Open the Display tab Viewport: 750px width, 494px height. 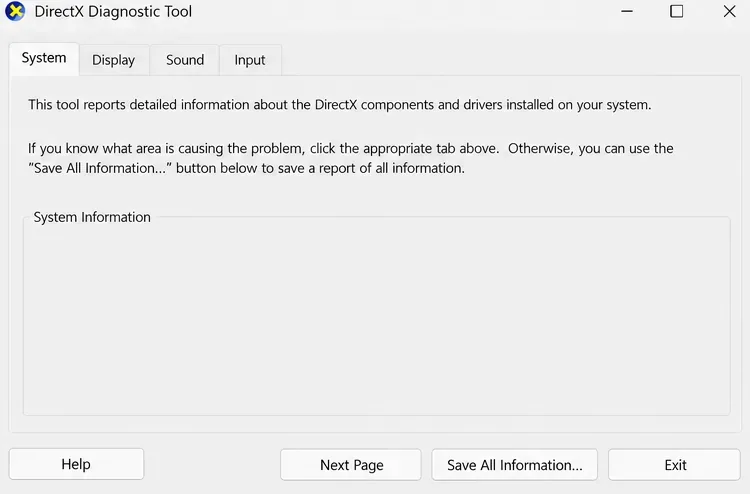coord(114,60)
